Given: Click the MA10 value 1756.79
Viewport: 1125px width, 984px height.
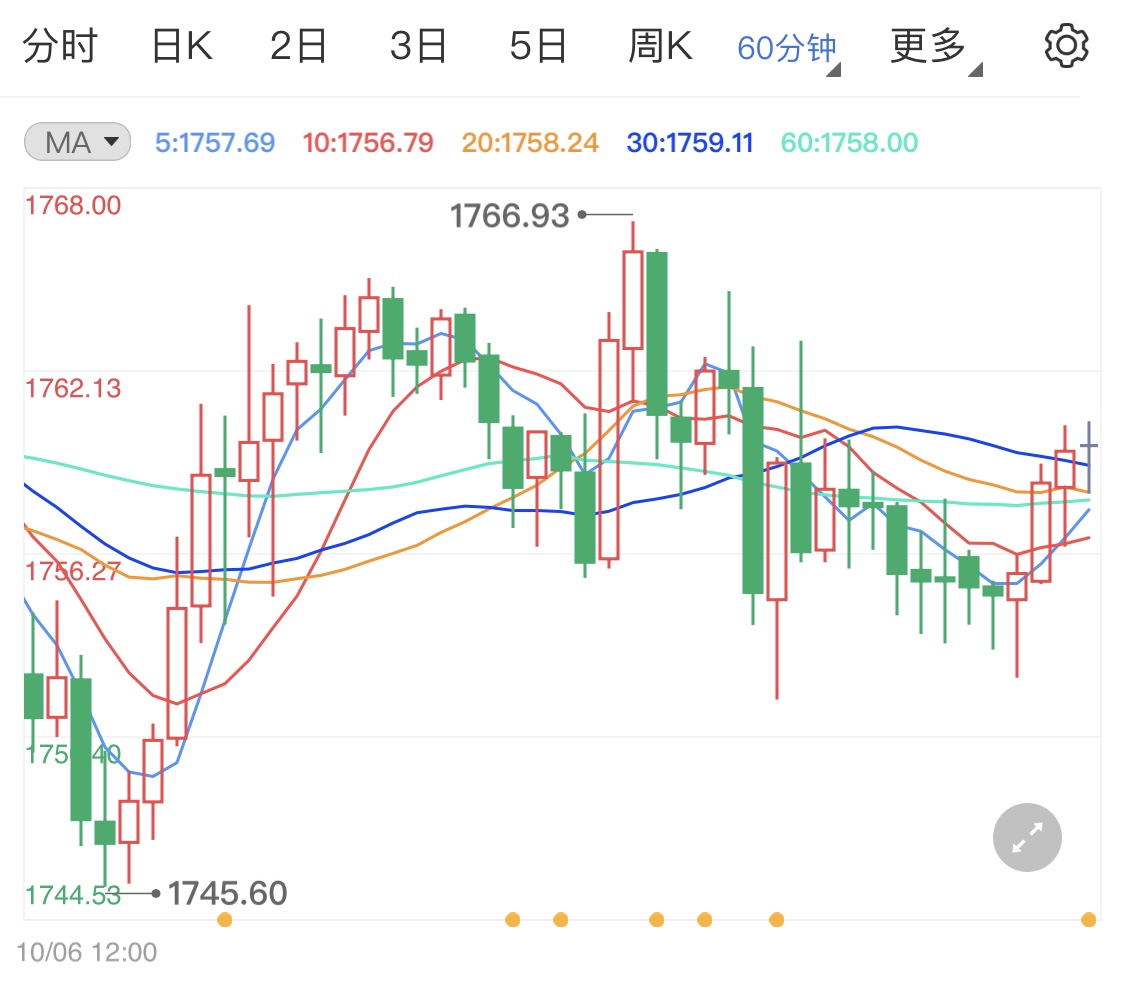Looking at the screenshot, I should click(367, 142).
